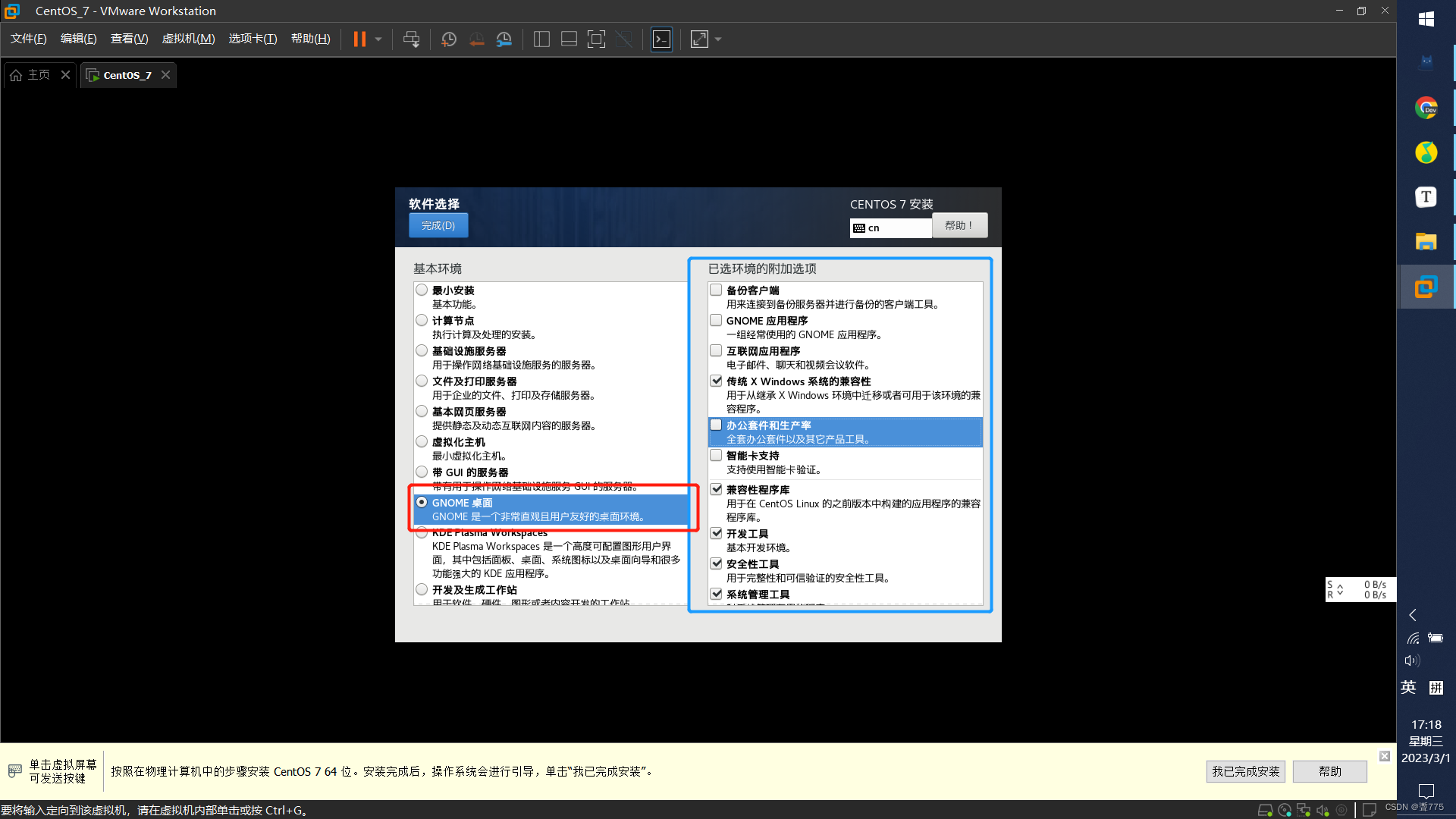Click the terminal/console icon in toolbar
This screenshot has height=819, width=1456.
coord(661,40)
